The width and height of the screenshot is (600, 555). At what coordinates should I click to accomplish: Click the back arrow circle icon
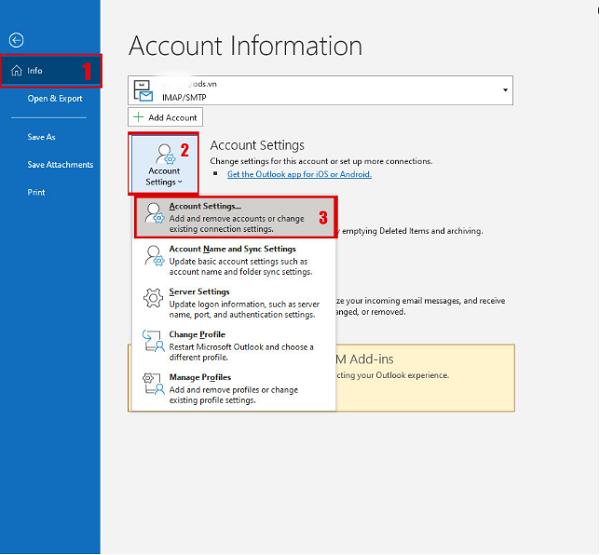click(16, 40)
